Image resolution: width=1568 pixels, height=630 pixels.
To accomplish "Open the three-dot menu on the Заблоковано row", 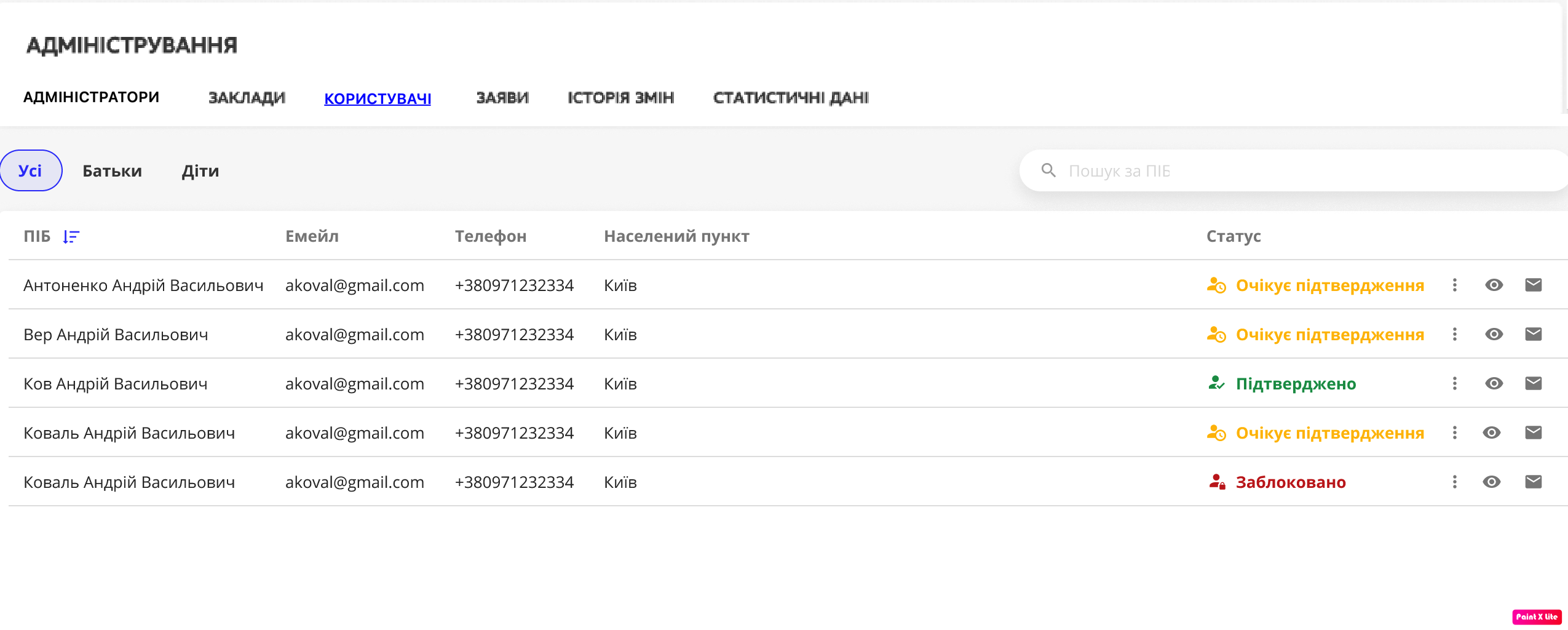I will [1454, 481].
